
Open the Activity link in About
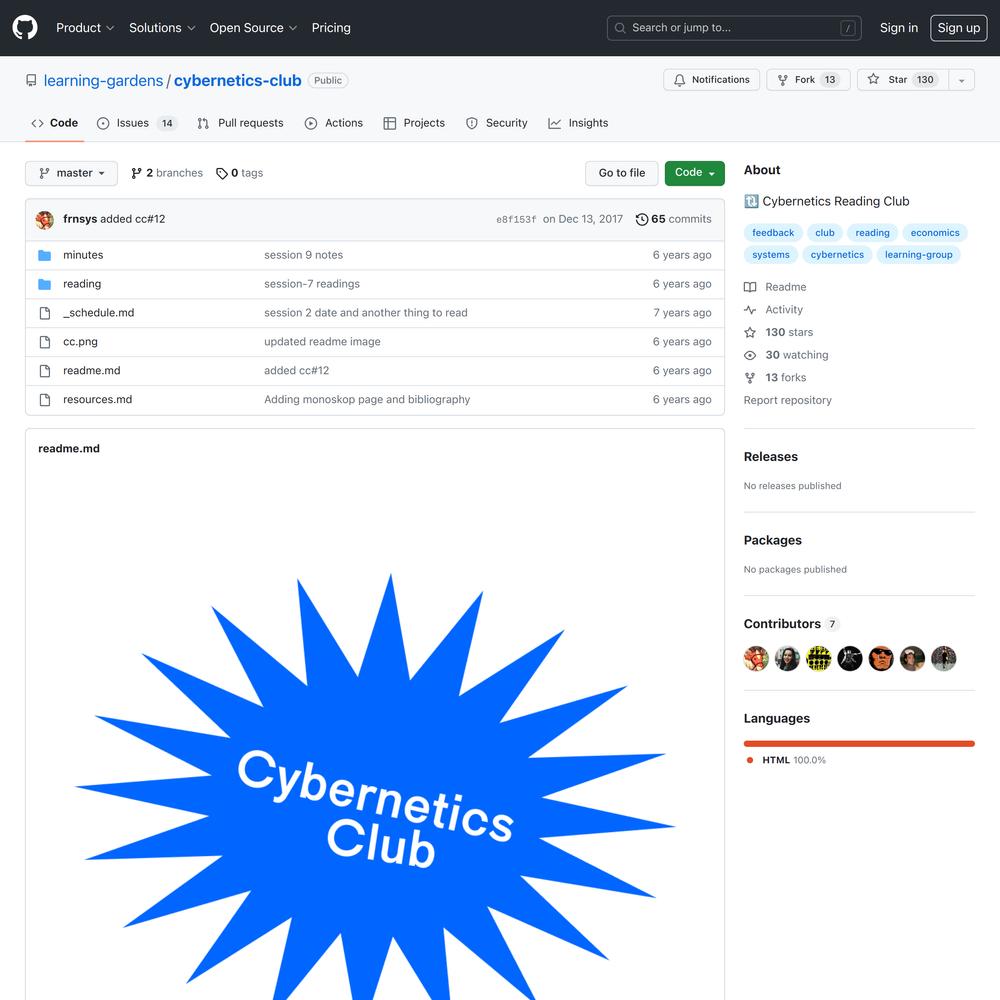[x=774, y=310]
